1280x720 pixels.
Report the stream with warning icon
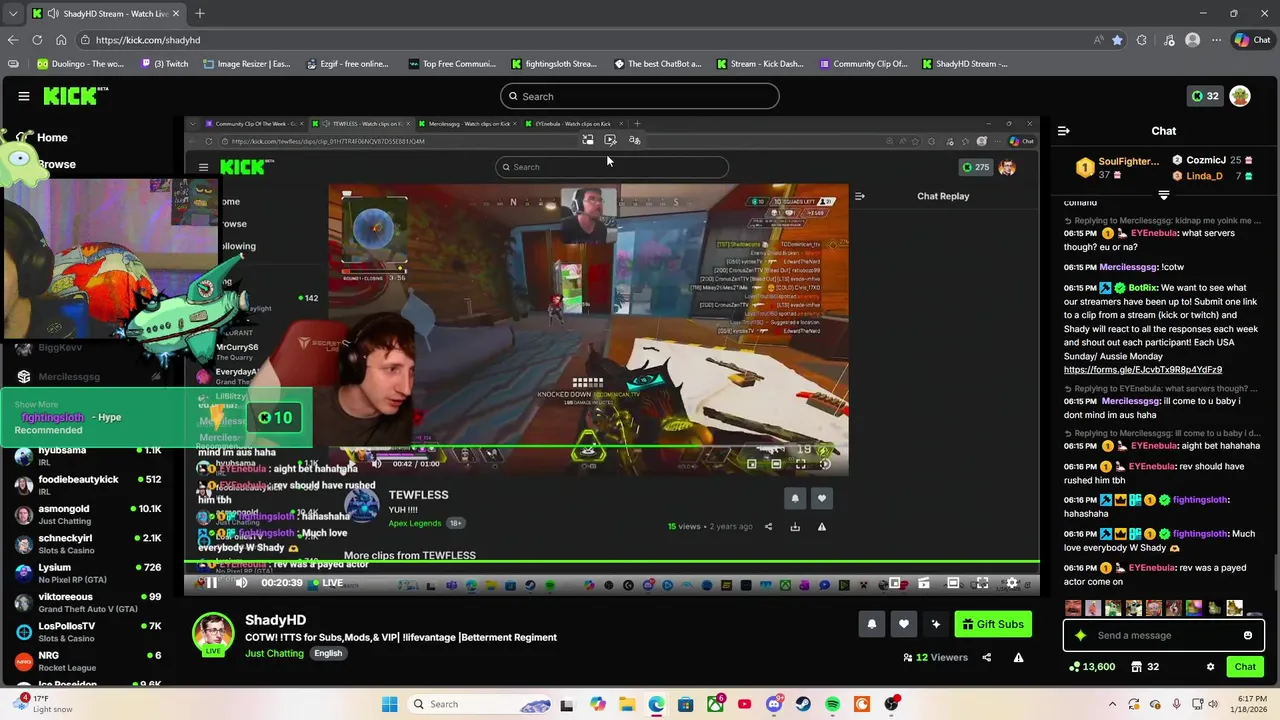click(1018, 657)
